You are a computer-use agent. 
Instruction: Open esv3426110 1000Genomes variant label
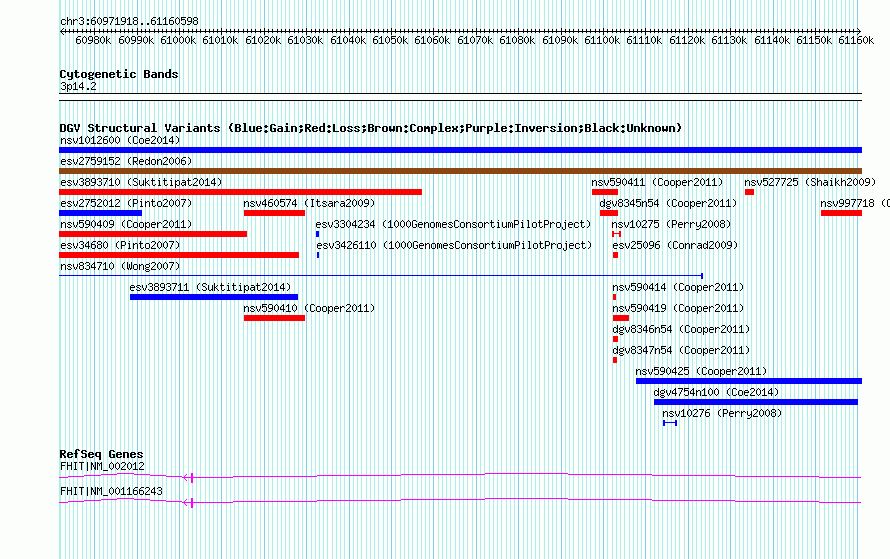click(454, 245)
